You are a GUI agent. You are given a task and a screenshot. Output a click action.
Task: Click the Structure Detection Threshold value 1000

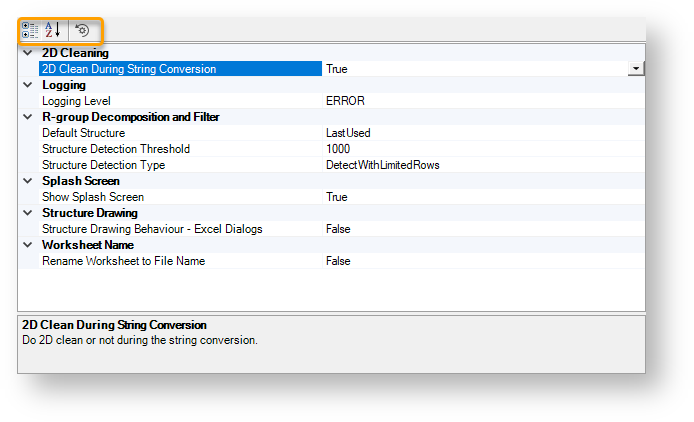point(338,149)
